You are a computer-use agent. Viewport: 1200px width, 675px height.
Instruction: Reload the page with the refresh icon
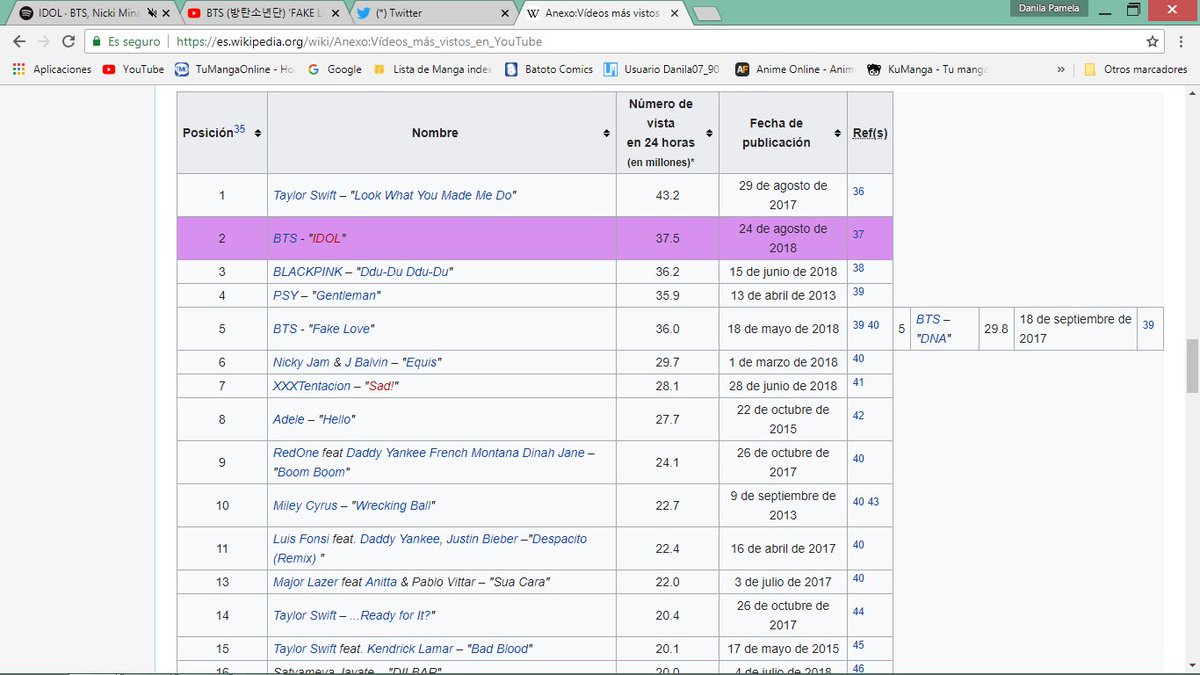click(x=69, y=42)
